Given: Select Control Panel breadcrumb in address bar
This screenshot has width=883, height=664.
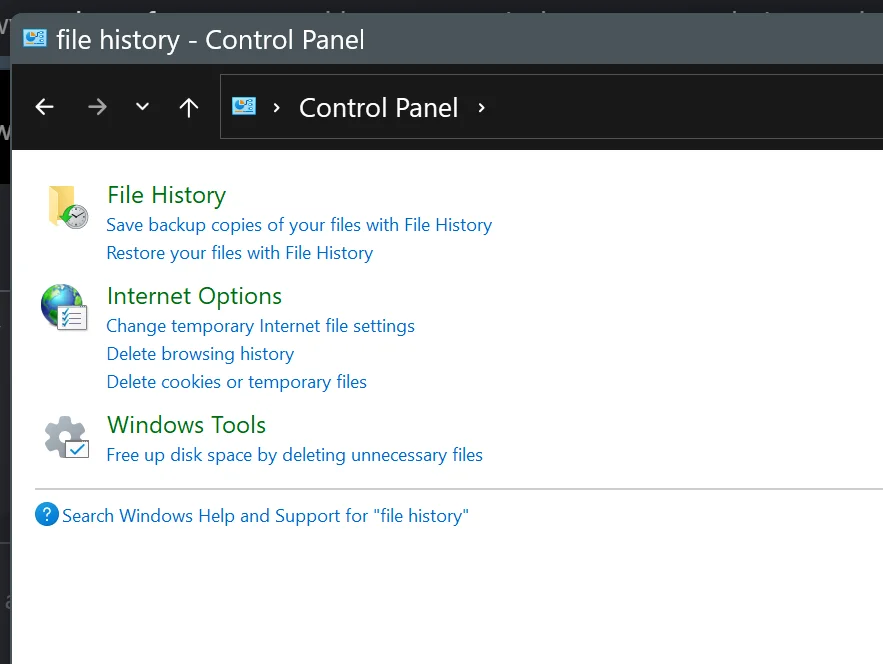Looking at the screenshot, I should click(x=378, y=108).
